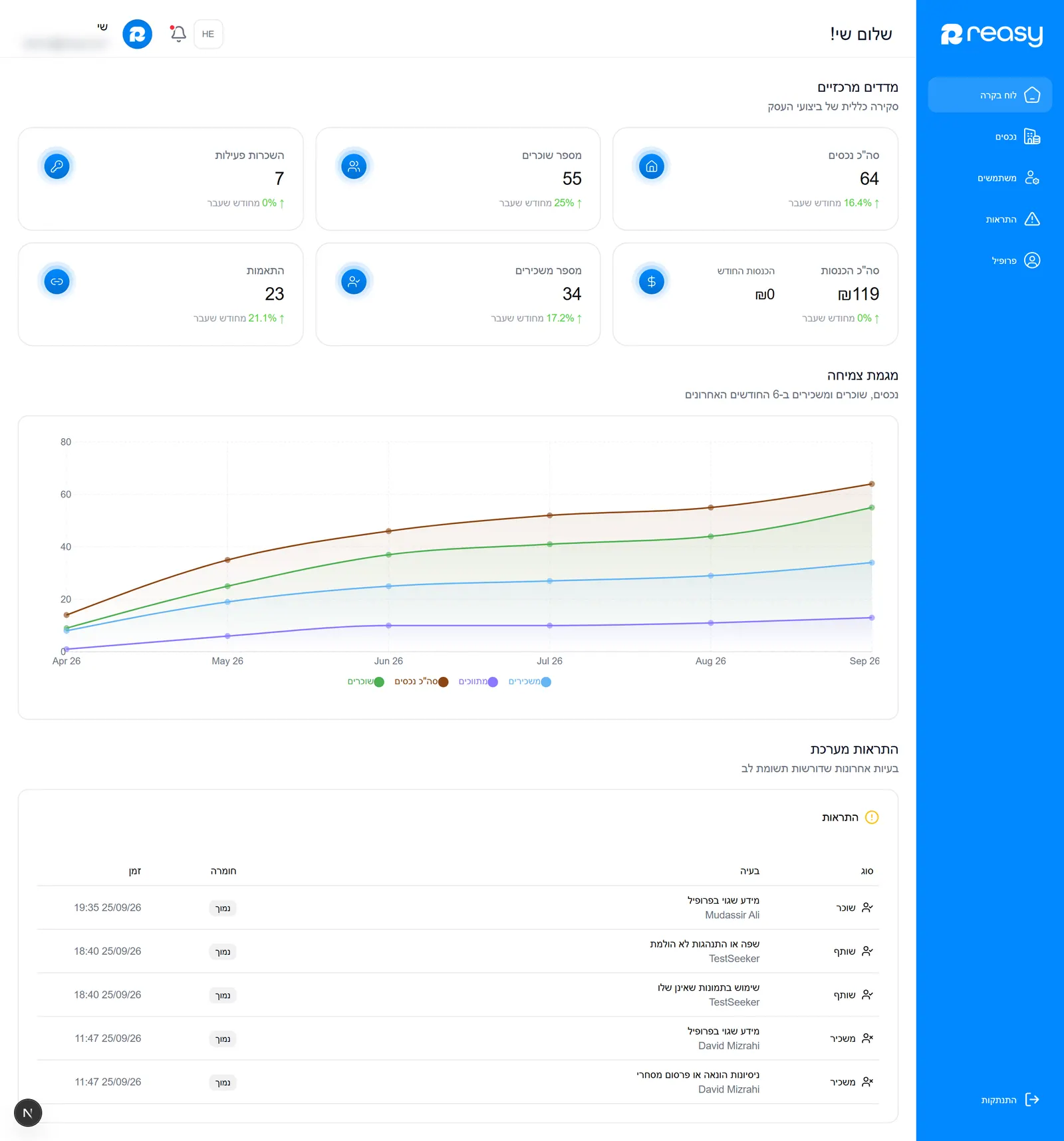The image size is (1064, 1141).
Task: Toggle the purple מתווכים legend entry
Action: click(x=478, y=682)
